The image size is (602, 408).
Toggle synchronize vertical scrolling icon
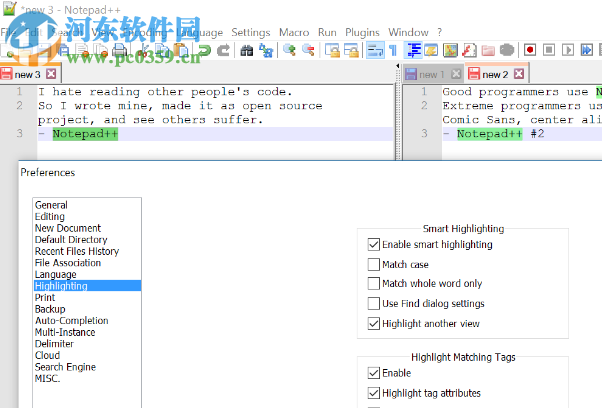(x=332, y=50)
